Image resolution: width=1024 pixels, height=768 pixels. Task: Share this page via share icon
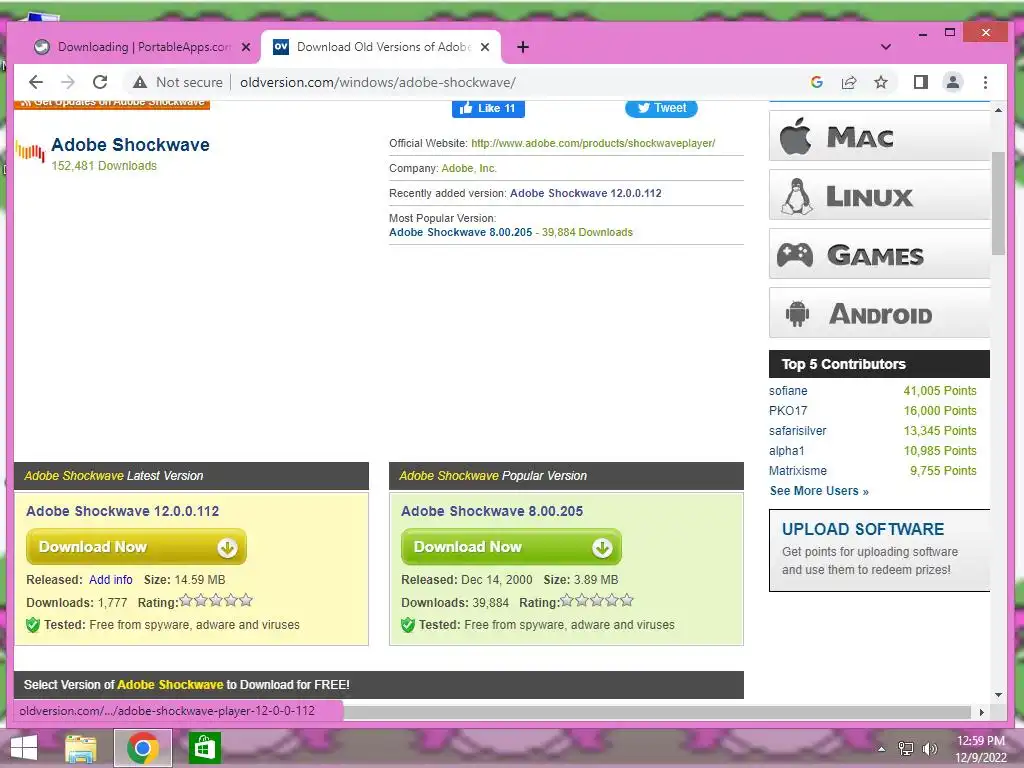849,82
